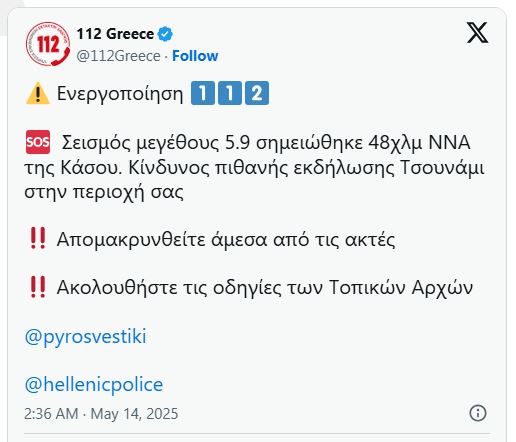Click the blue verified badge
Viewport: 516px width, 442px height.
click(165, 34)
